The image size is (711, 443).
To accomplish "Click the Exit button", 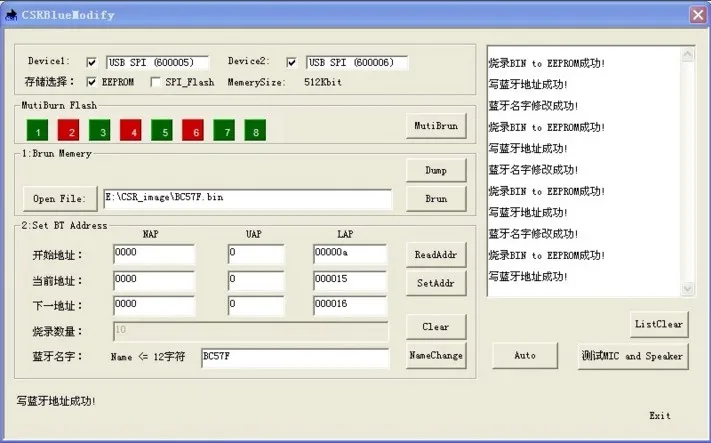I will coord(659,415).
